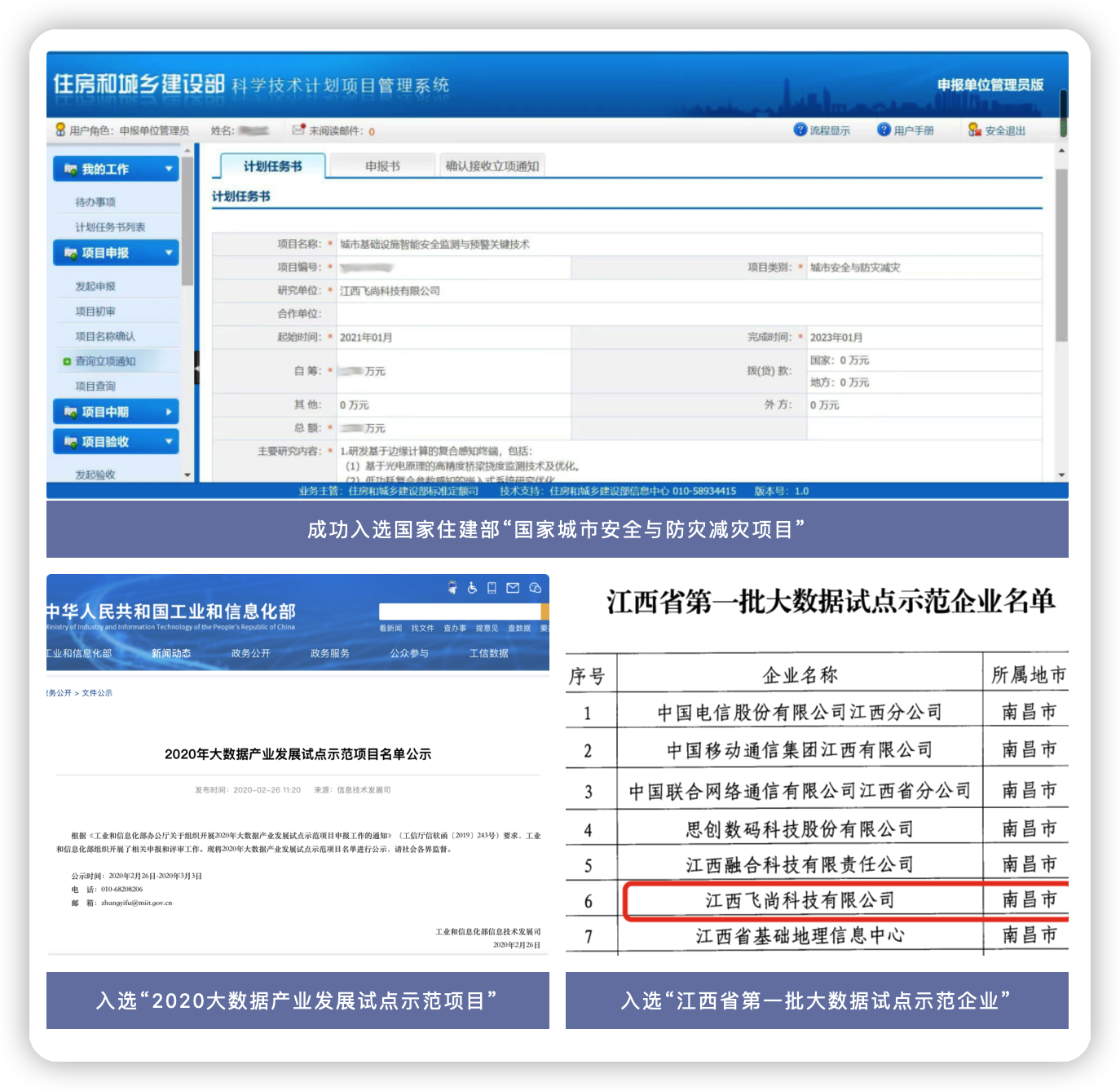Open 政务服务 in MIIT navigation
Viewport: 1120px width, 1091px height.
(330, 653)
